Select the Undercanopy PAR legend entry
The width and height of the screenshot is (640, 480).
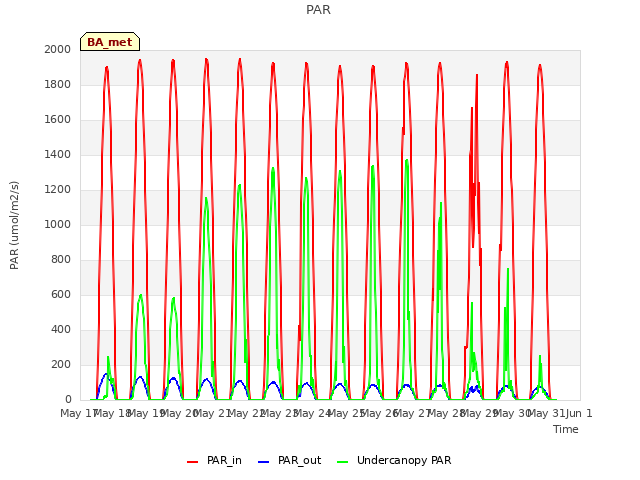(394, 460)
